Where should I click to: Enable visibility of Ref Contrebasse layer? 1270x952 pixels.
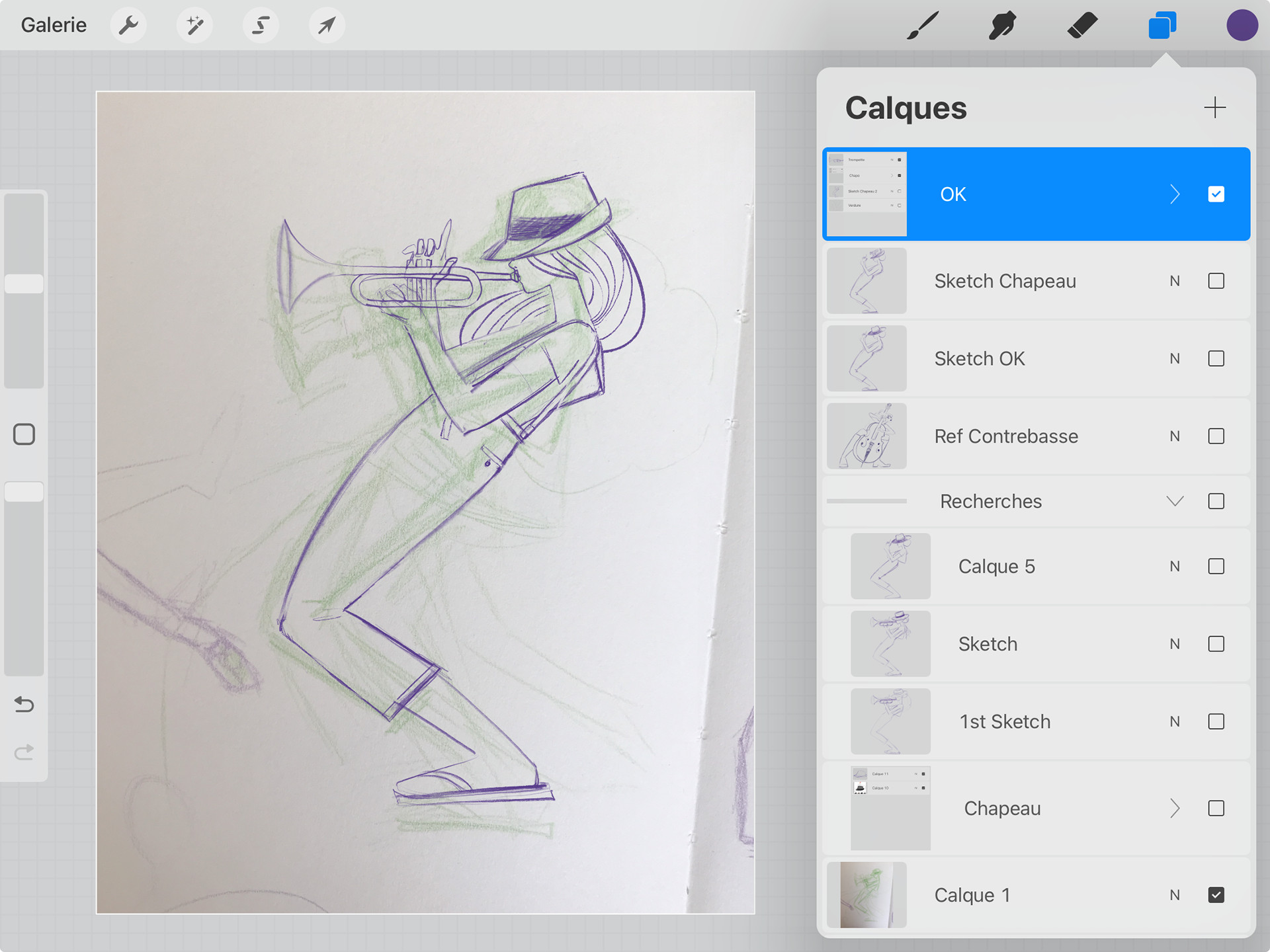(x=1216, y=436)
